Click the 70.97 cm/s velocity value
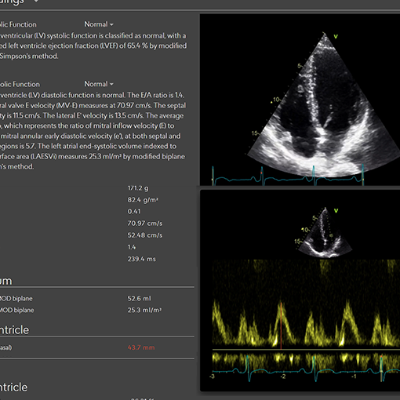The height and width of the screenshot is (400, 400). 145,223
